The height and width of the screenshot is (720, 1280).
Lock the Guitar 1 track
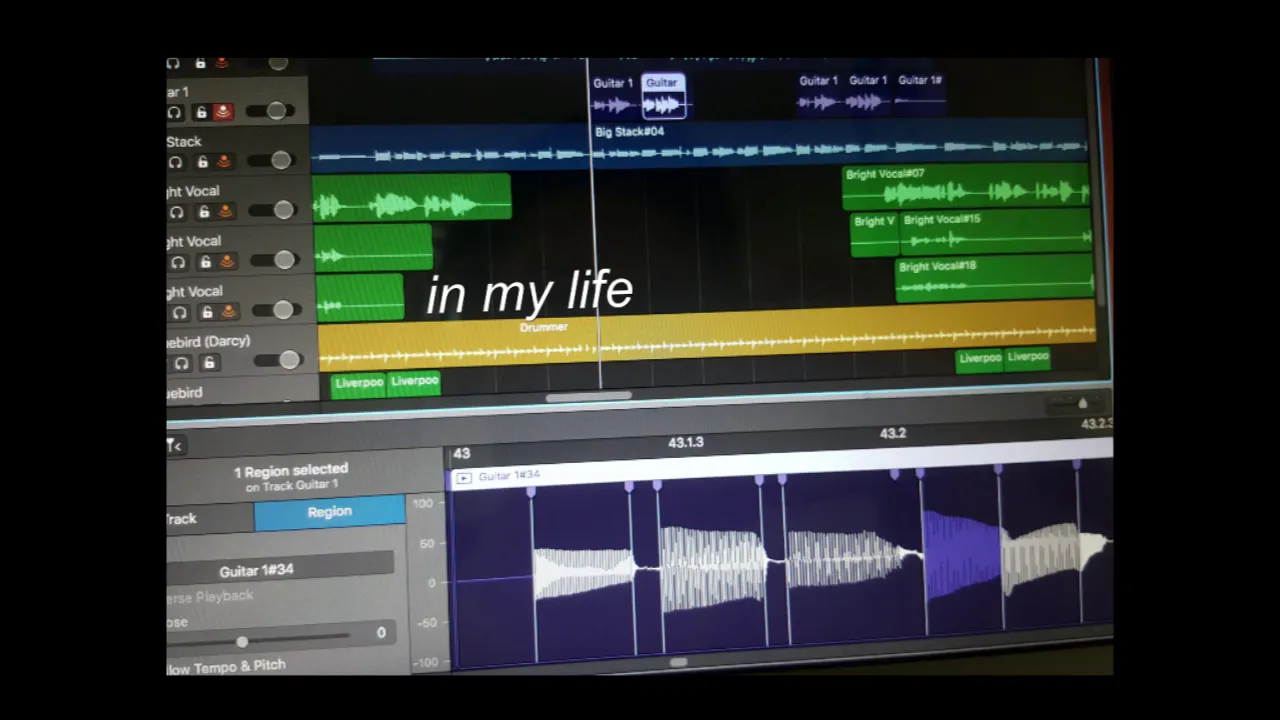[x=201, y=112]
